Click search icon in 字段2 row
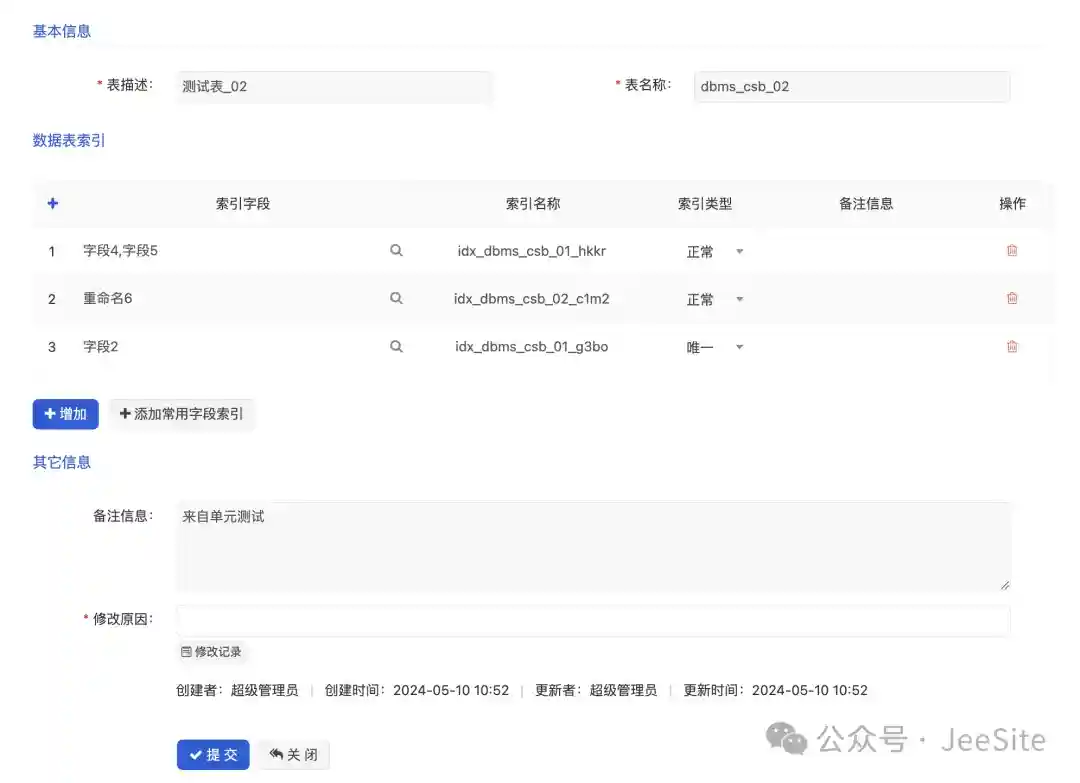Screen dimensions: 1080x783 396,346
